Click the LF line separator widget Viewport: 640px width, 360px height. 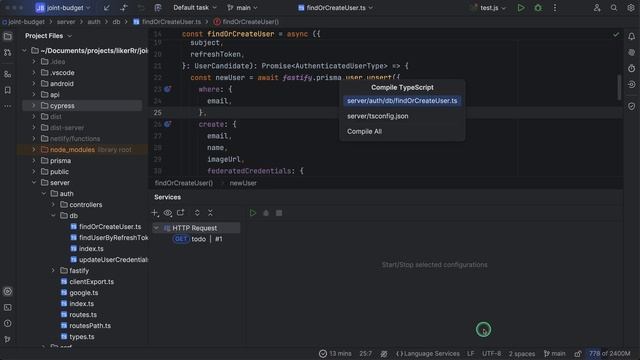click(x=471, y=353)
